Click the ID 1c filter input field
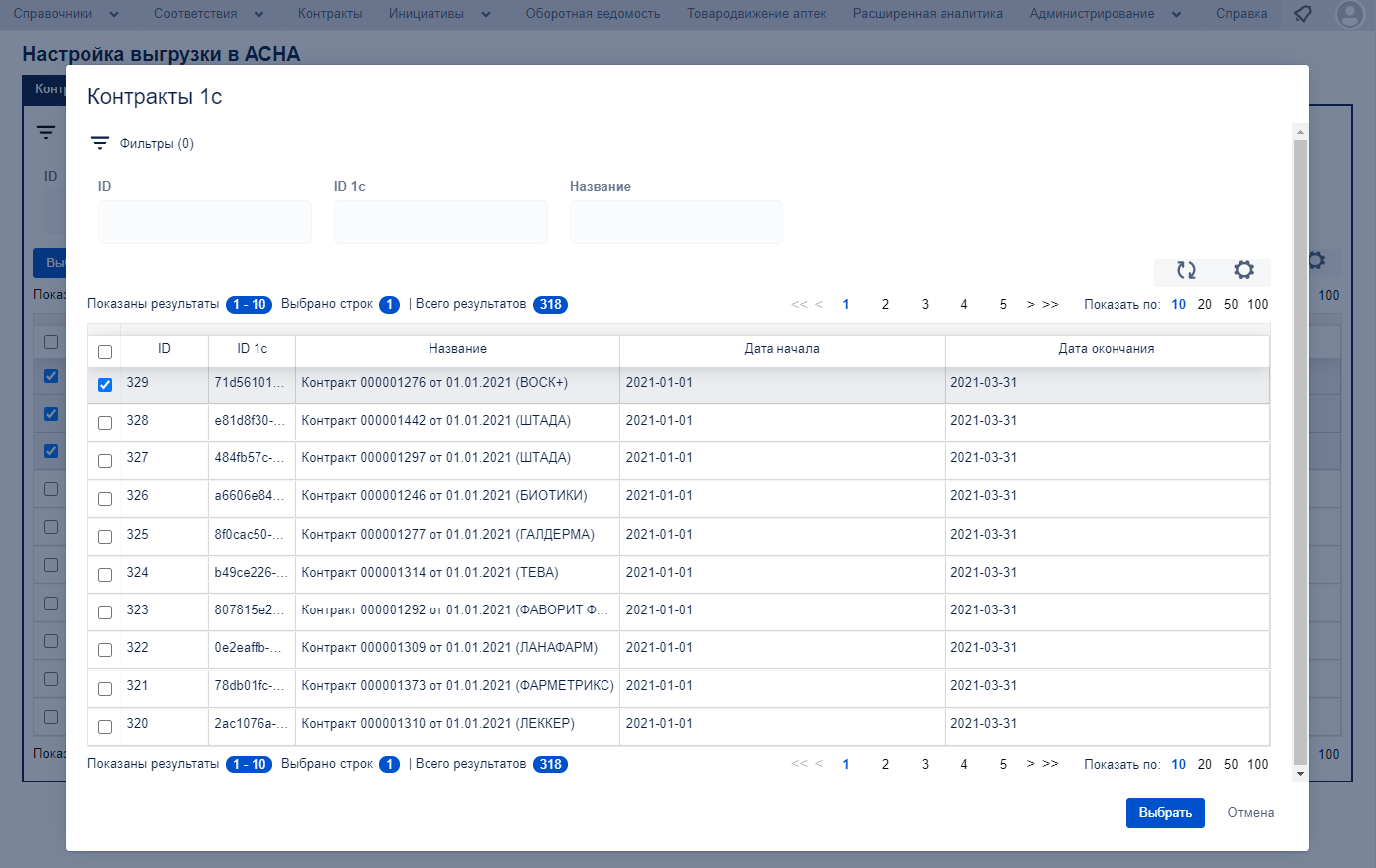This screenshot has height=868, width=1376. [x=440, y=222]
